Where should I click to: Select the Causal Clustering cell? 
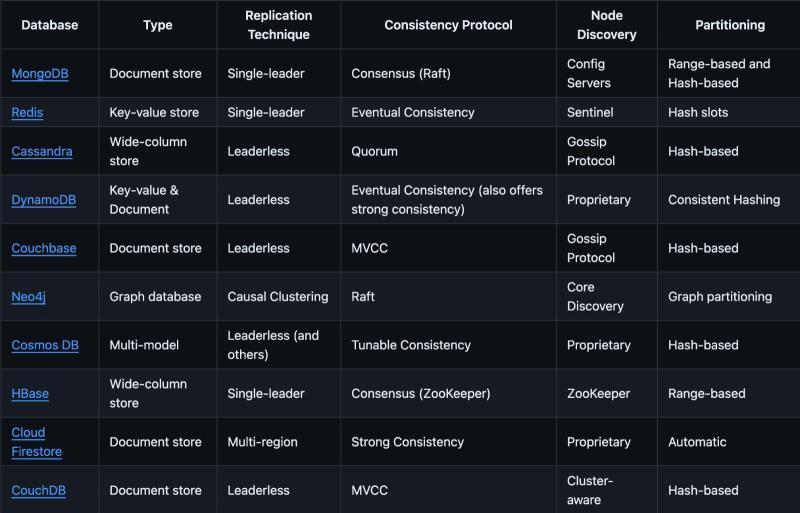pos(277,297)
